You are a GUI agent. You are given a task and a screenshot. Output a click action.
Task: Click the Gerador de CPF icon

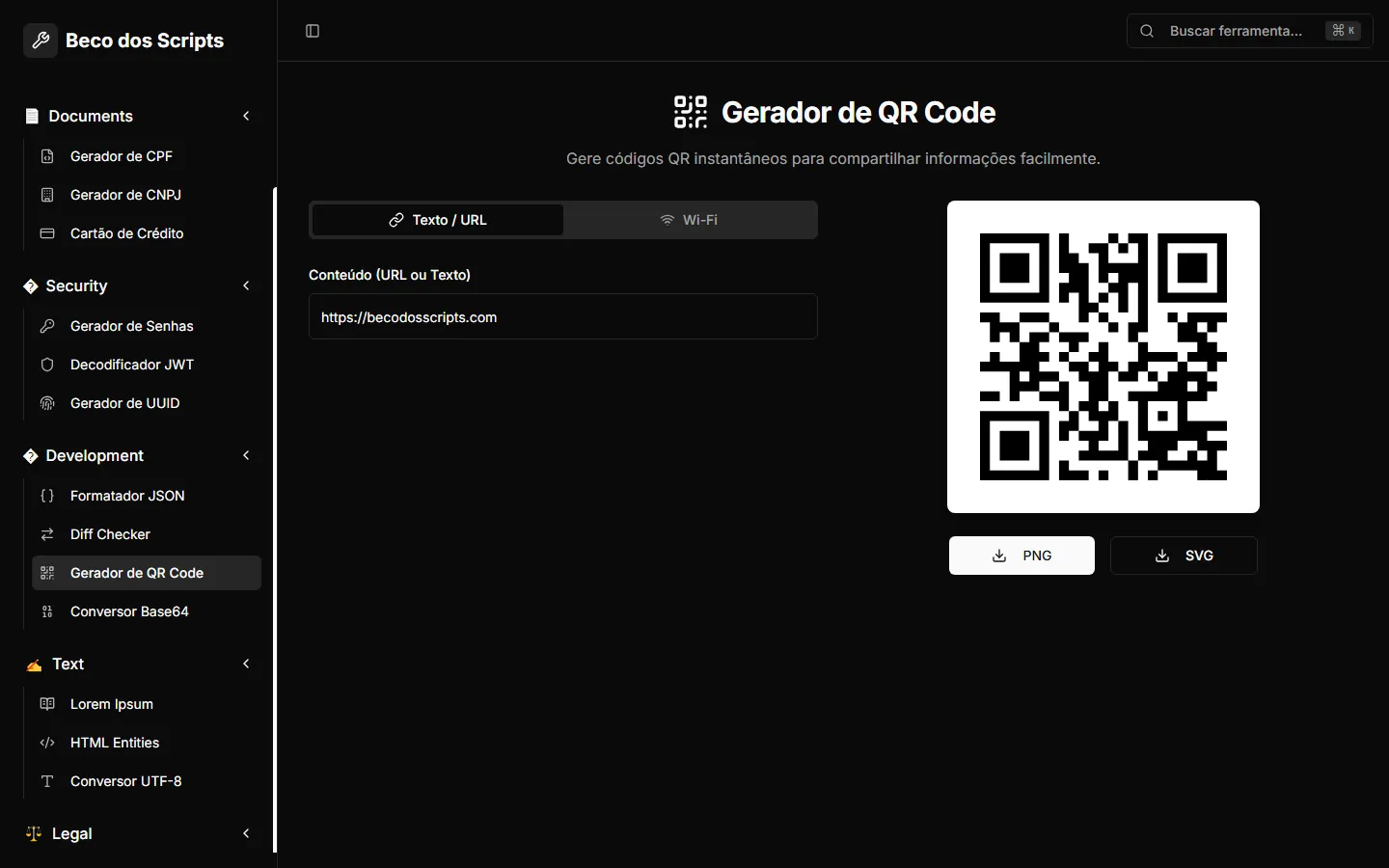(47, 156)
